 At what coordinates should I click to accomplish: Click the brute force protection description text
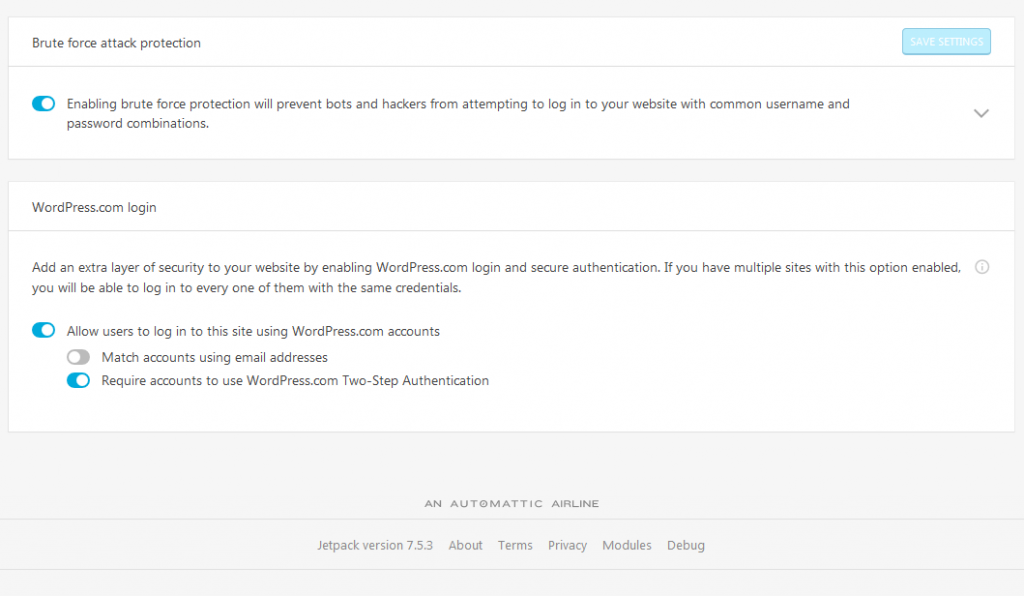point(458,113)
